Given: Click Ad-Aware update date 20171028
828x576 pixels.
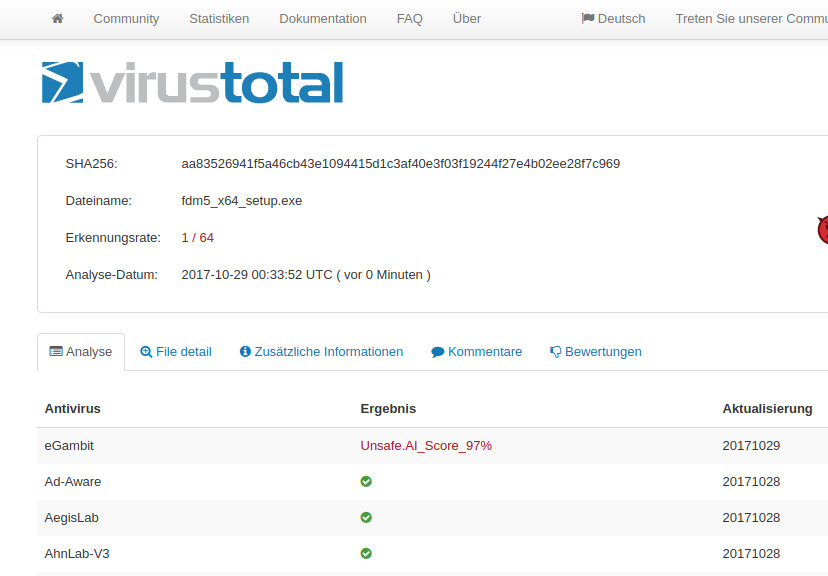Looking at the screenshot, I should [x=751, y=481].
